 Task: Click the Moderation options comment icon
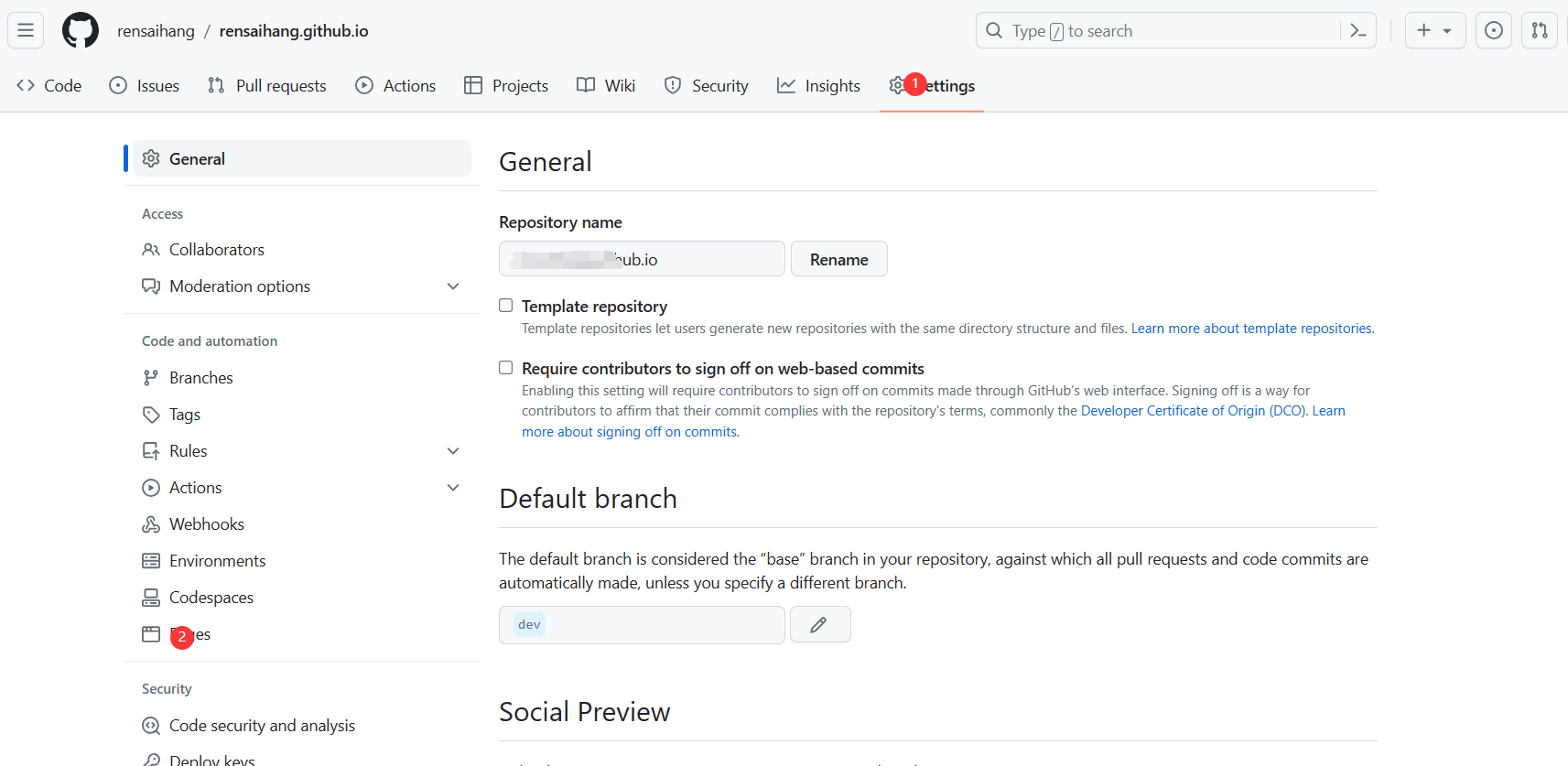point(151,286)
